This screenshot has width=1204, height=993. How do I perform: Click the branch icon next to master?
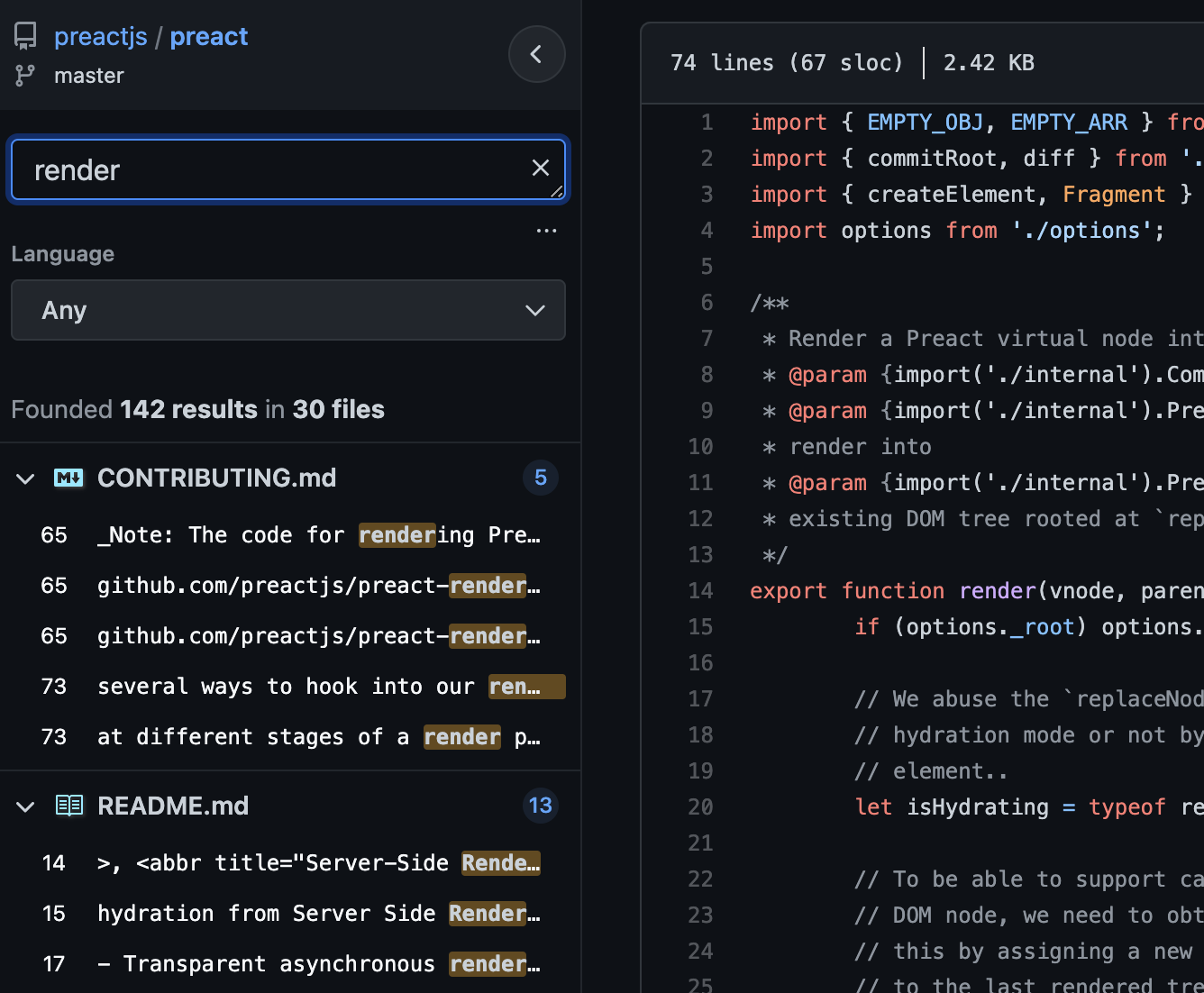tap(24, 76)
